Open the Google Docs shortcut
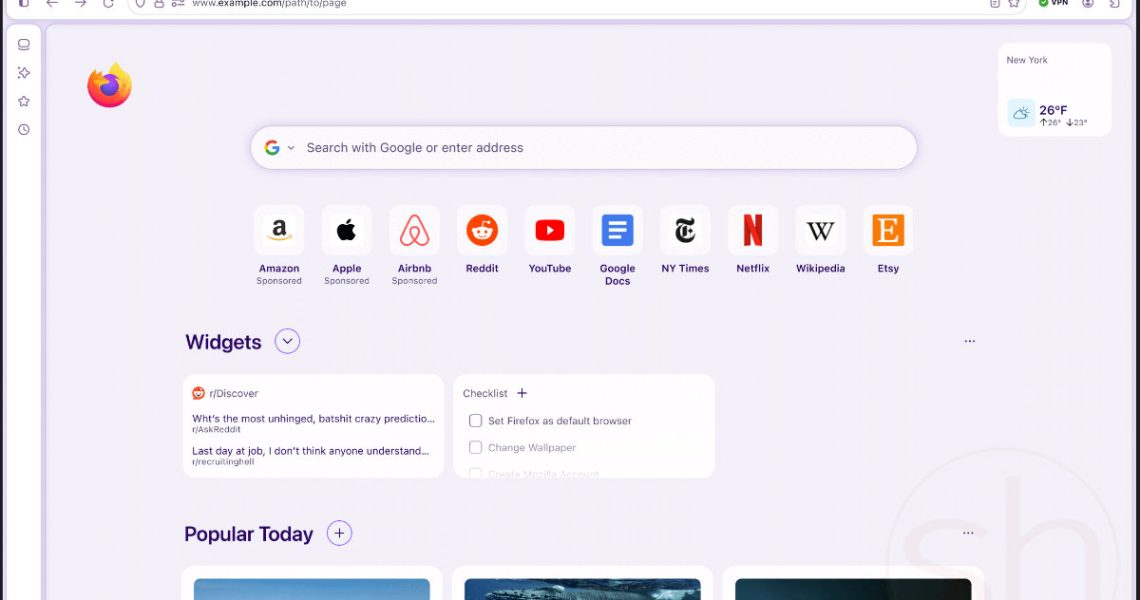The height and width of the screenshot is (600, 1140). coord(617,231)
